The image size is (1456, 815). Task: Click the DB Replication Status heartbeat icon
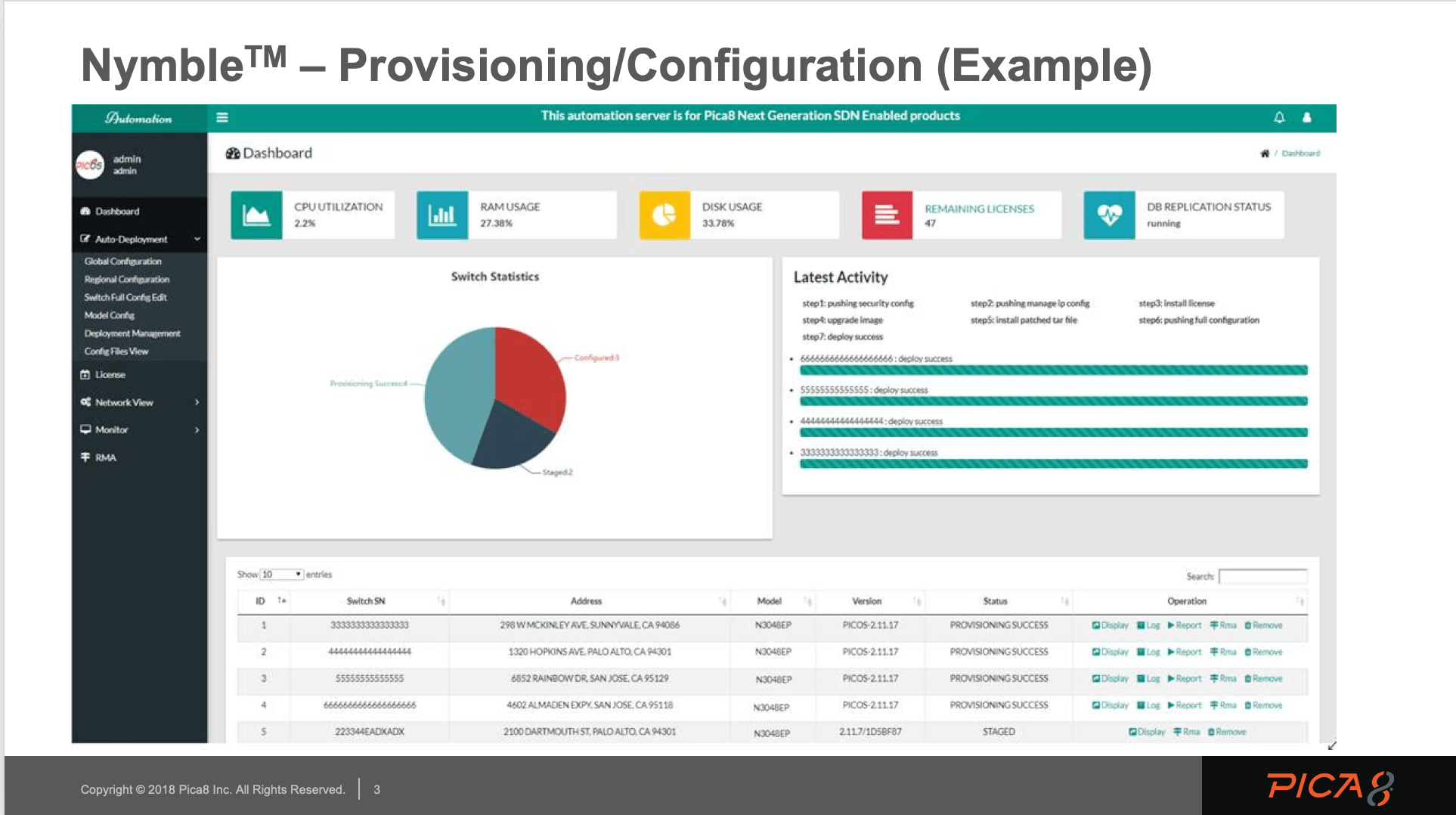pos(1109,215)
